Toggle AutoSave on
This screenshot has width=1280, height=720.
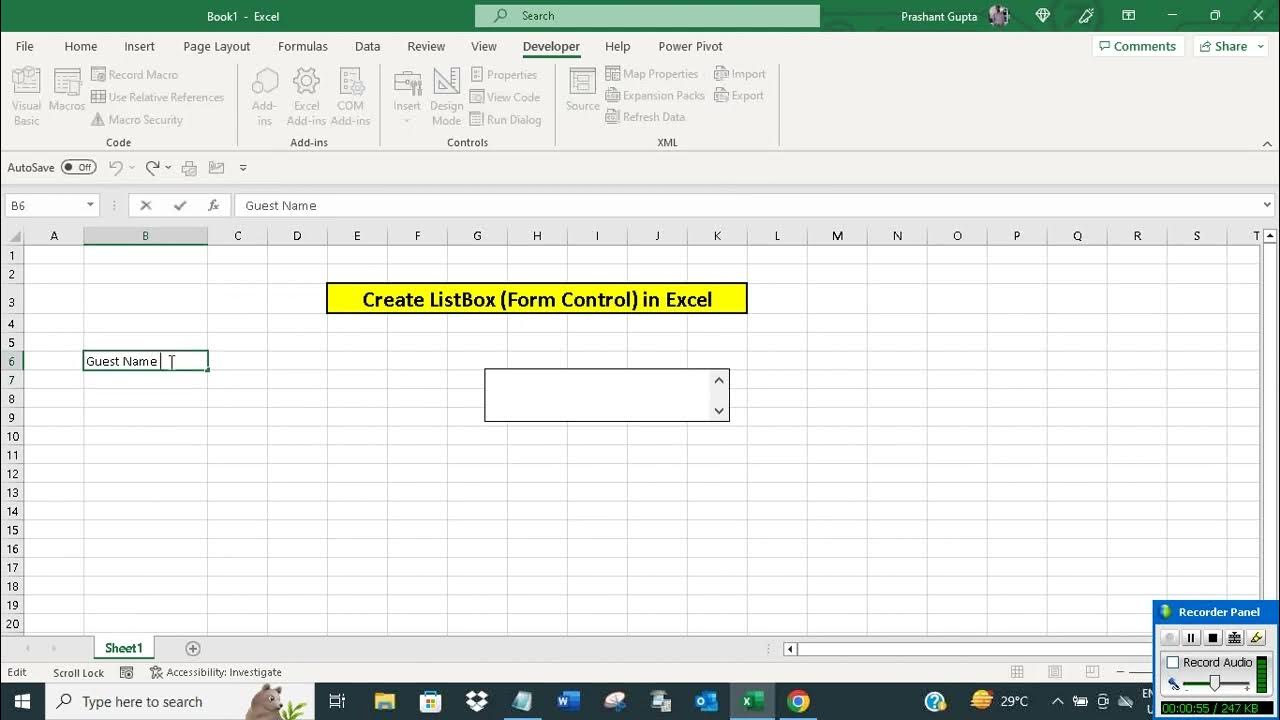coord(78,168)
